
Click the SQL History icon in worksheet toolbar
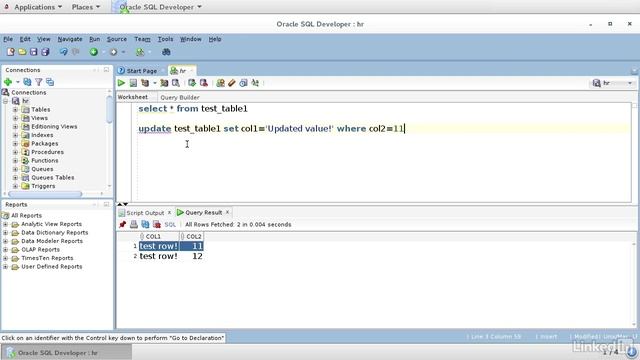(x=243, y=83)
